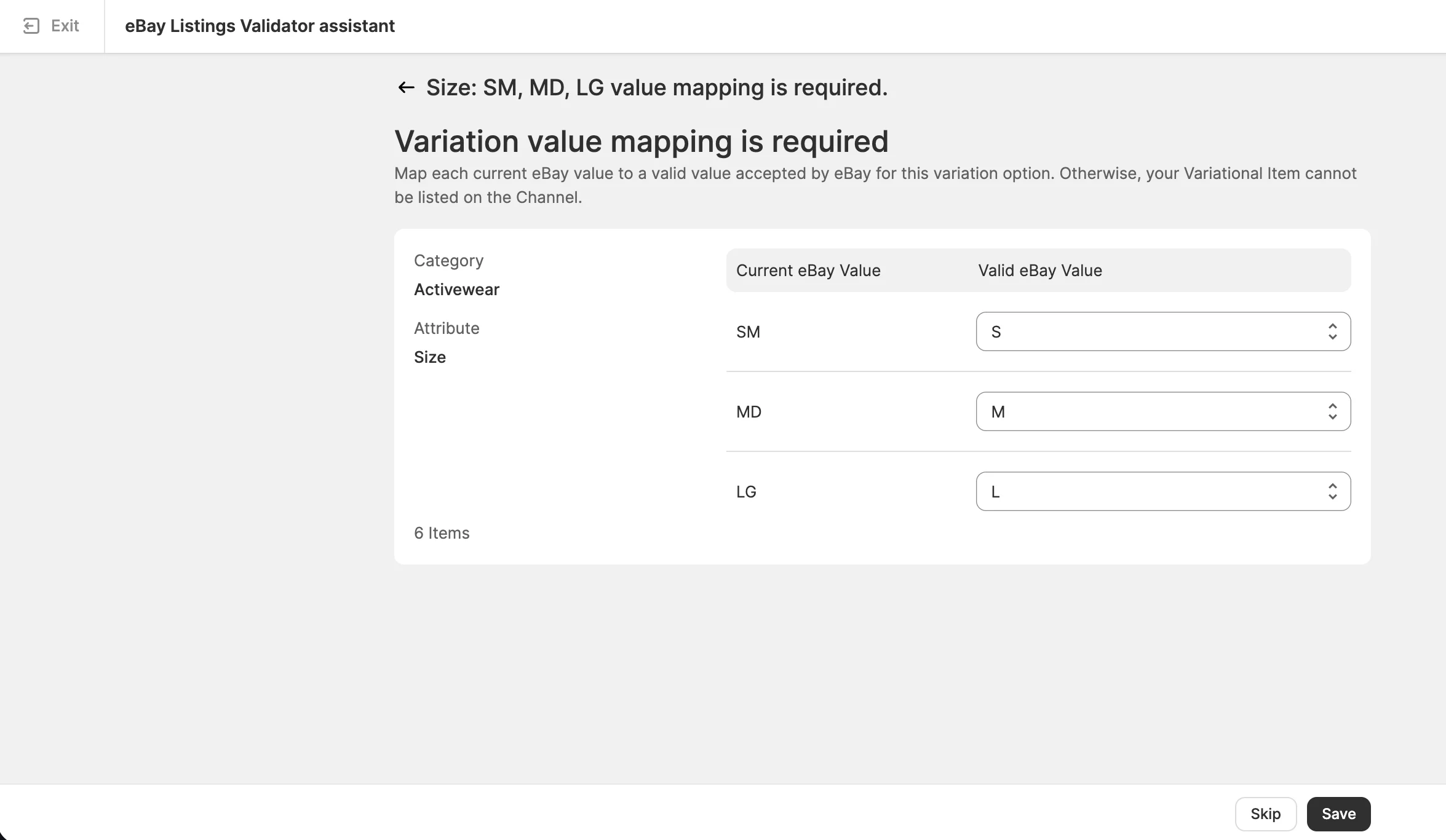Image resolution: width=1446 pixels, height=840 pixels.
Task: Click the Attribute label
Action: (447, 328)
